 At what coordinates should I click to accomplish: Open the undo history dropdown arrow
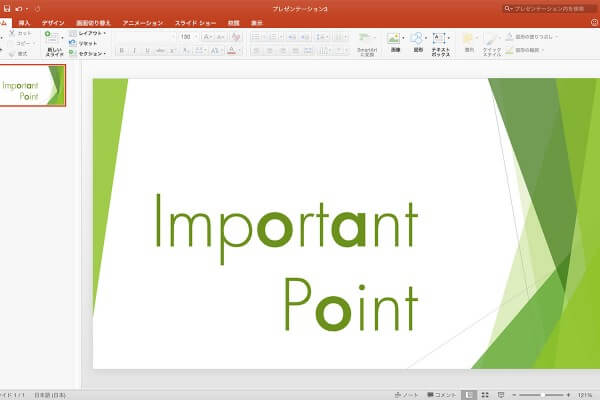point(27,8)
